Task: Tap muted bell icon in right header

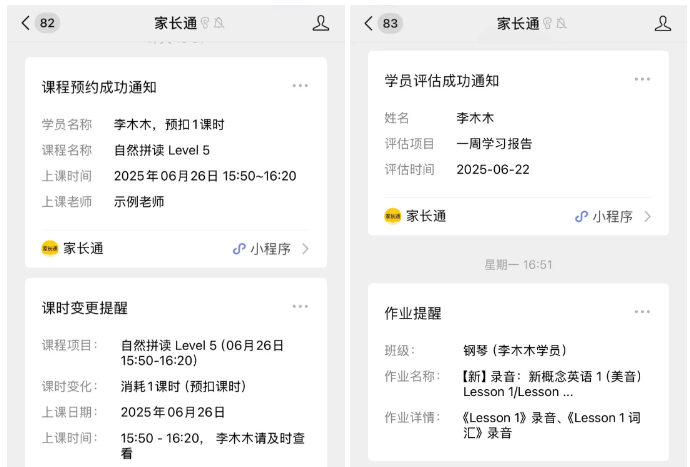Action: (x=561, y=23)
